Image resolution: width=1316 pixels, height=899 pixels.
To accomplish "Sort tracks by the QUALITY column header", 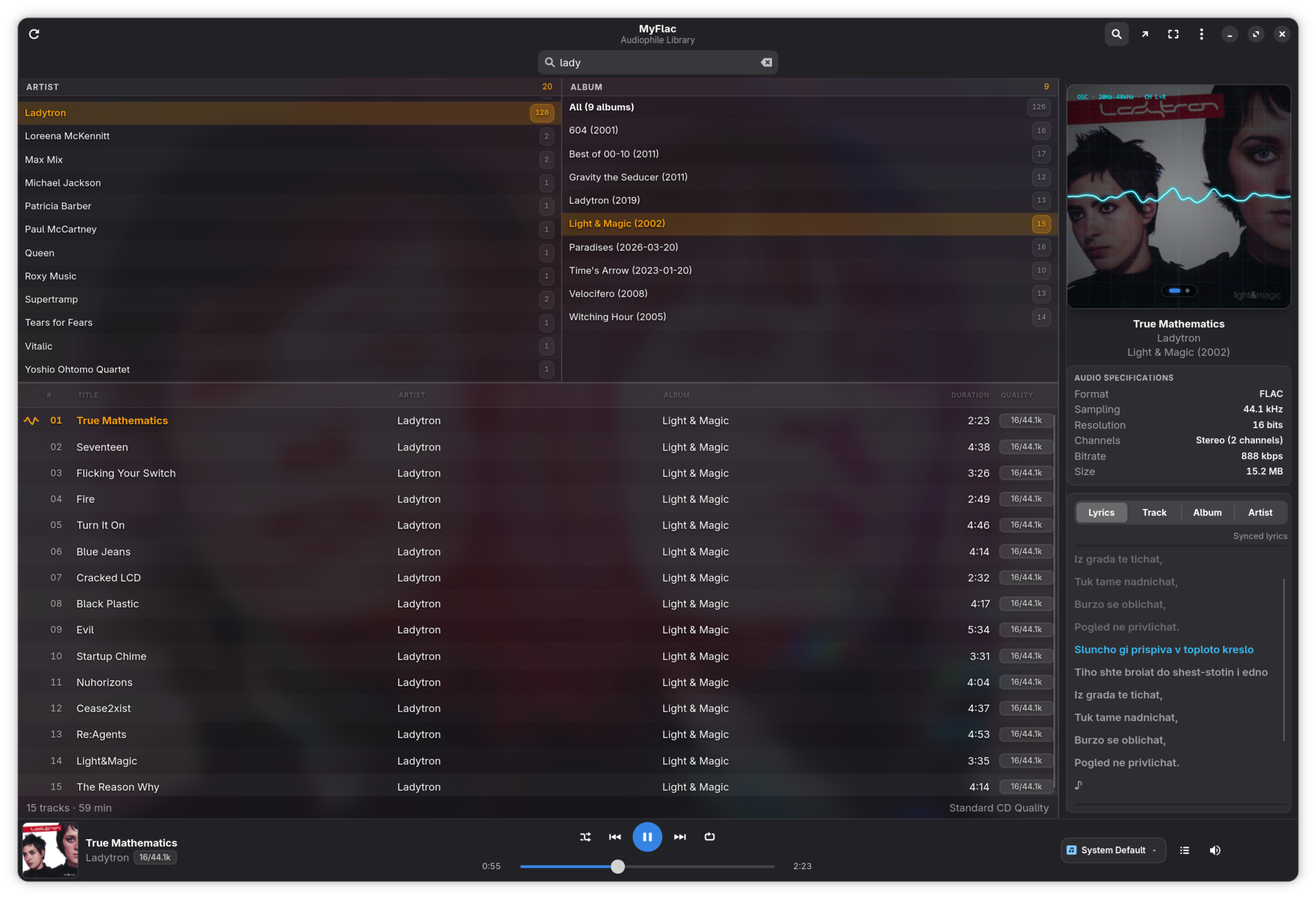I will 1016,395.
